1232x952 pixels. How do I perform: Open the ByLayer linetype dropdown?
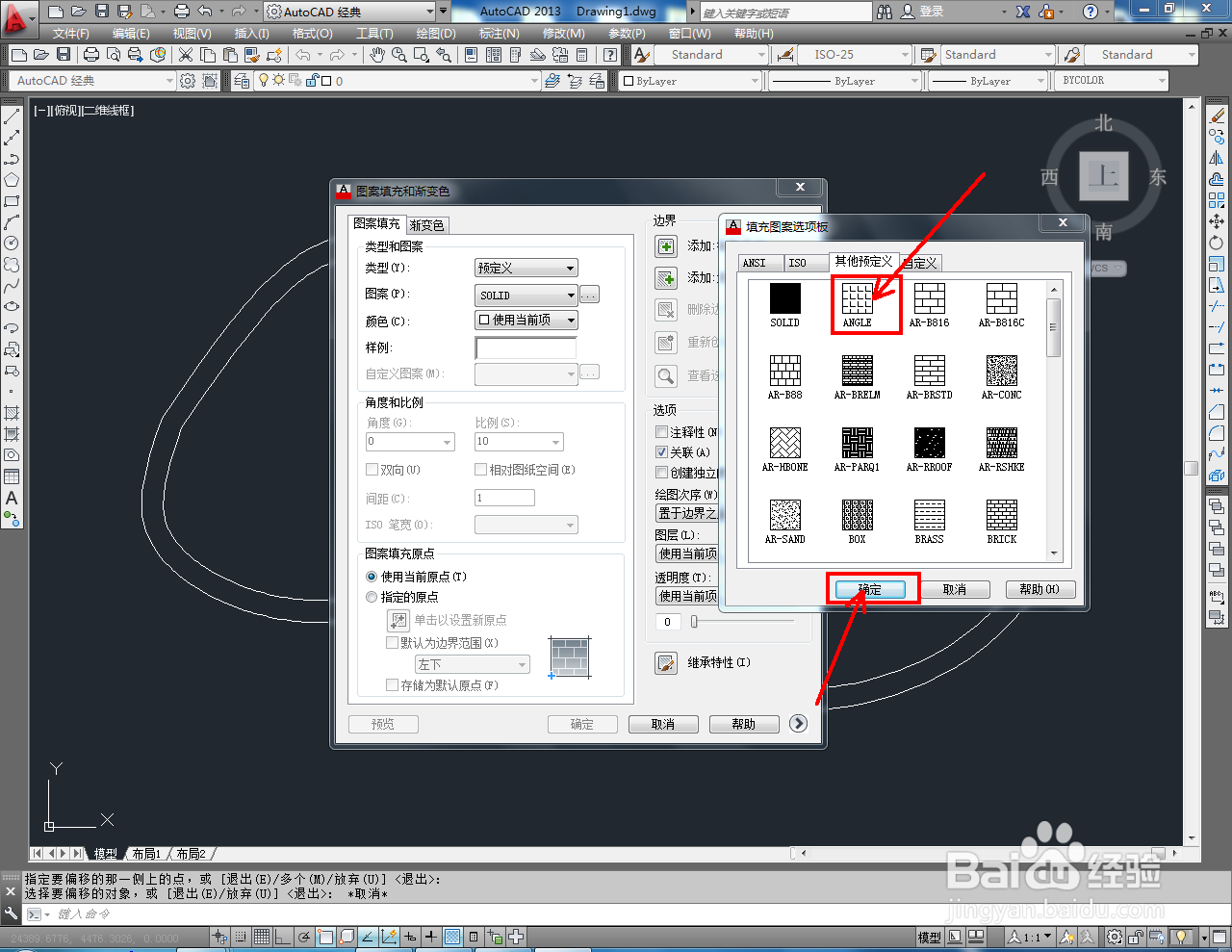point(844,81)
